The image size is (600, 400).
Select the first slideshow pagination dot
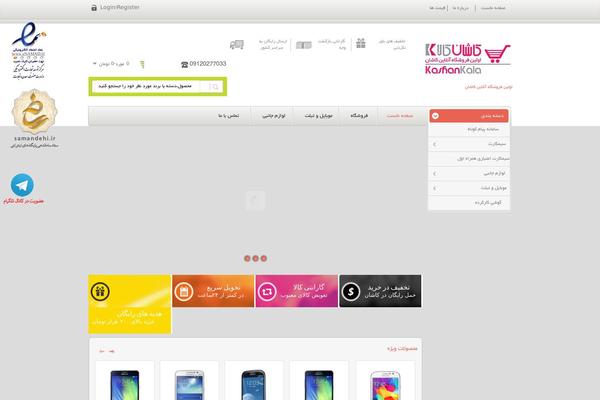pos(247,259)
